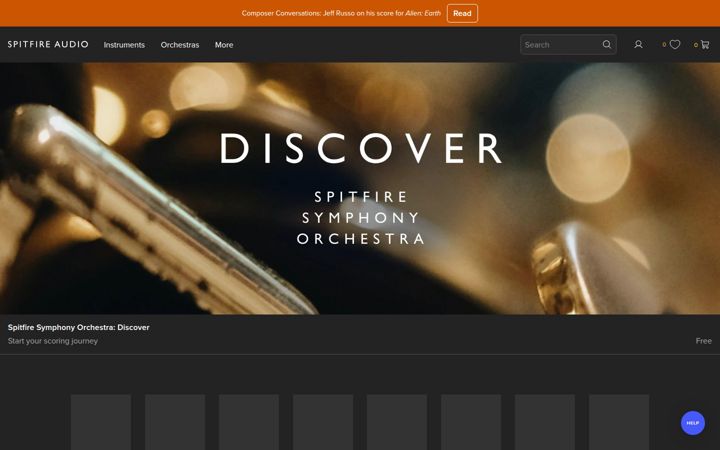This screenshot has height=450, width=720.
Task: Open the user account icon
Action: point(638,45)
